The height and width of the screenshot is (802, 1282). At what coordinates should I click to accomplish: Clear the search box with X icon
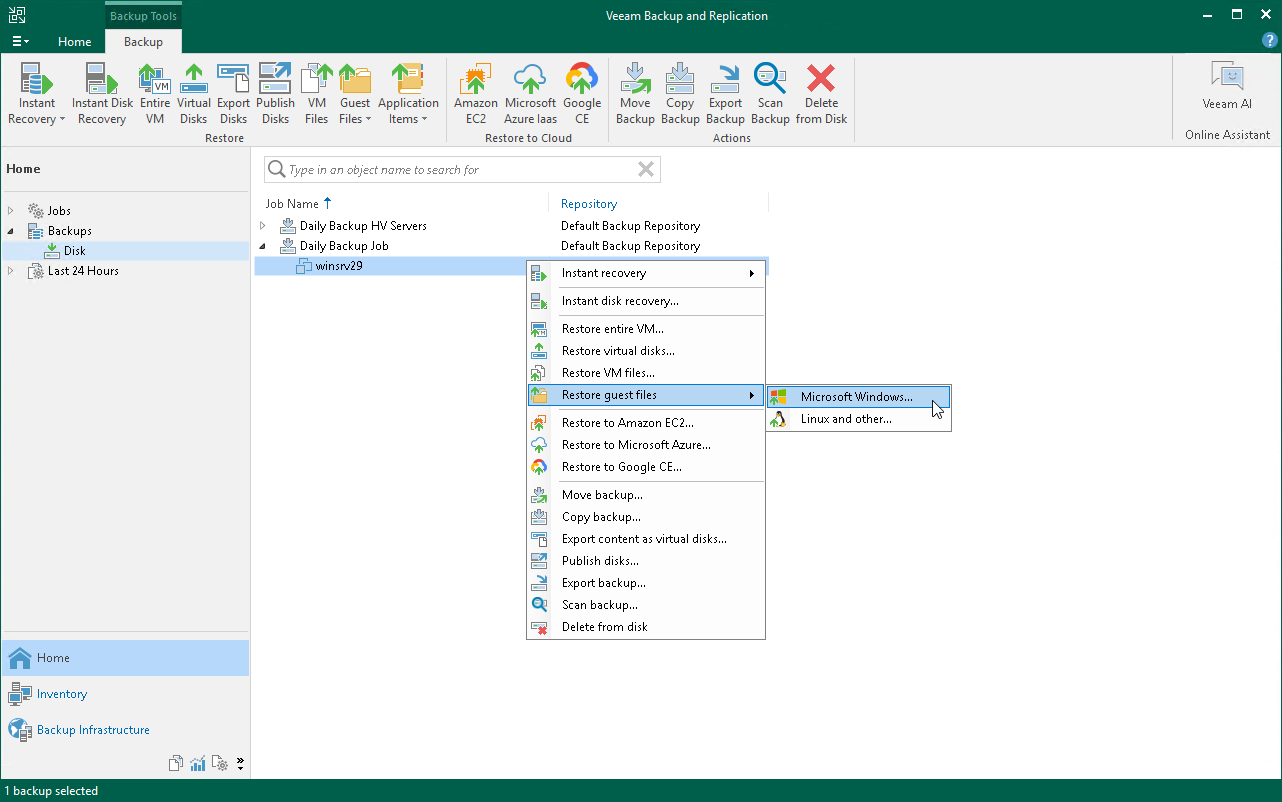[646, 170]
